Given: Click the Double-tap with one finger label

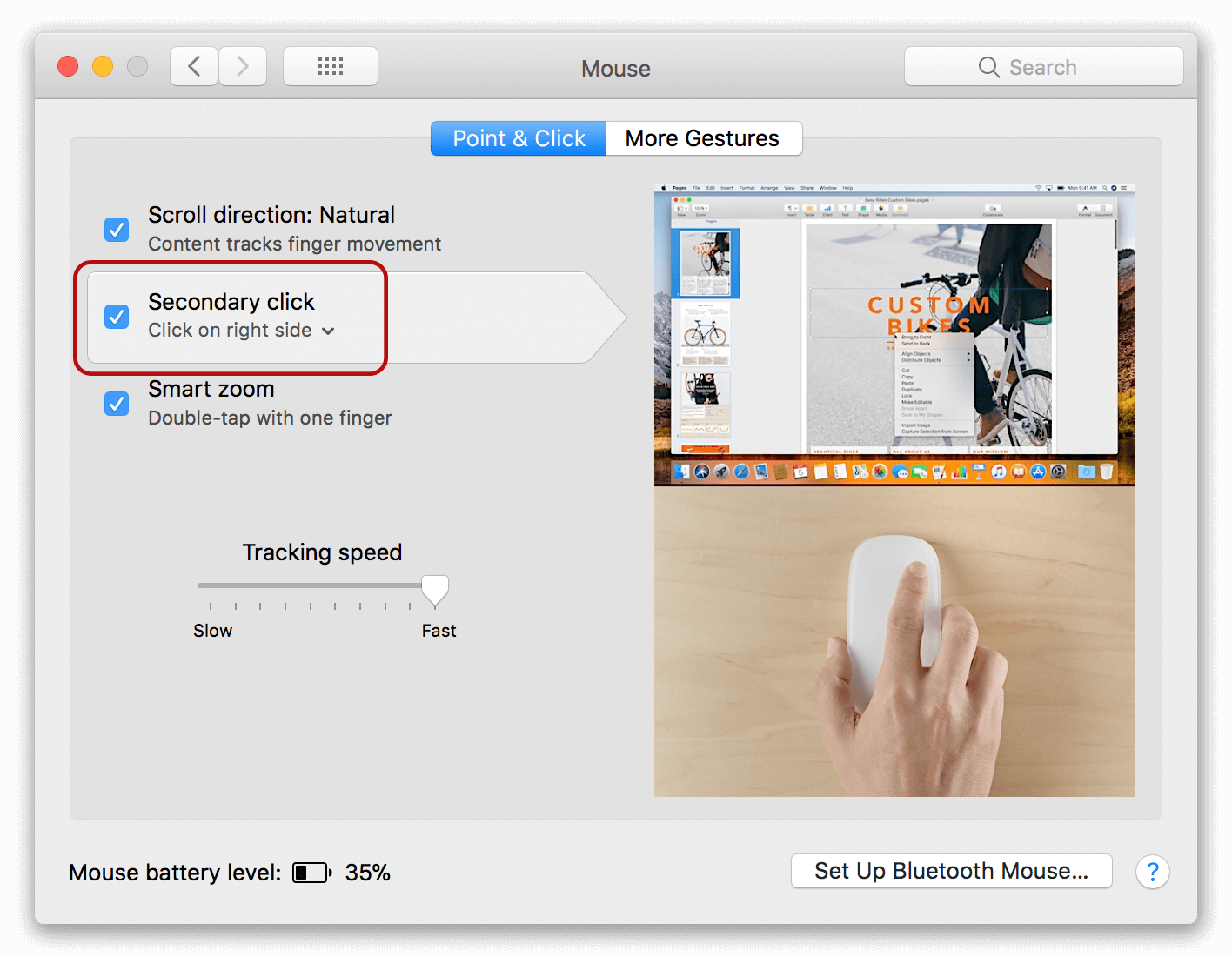Looking at the screenshot, I should (x=270, y=418).
